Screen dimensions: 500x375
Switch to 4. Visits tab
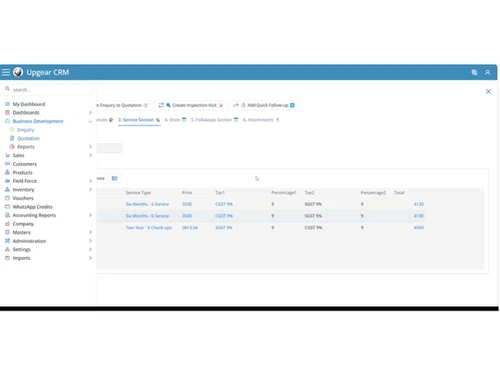(x=175, y=120)
